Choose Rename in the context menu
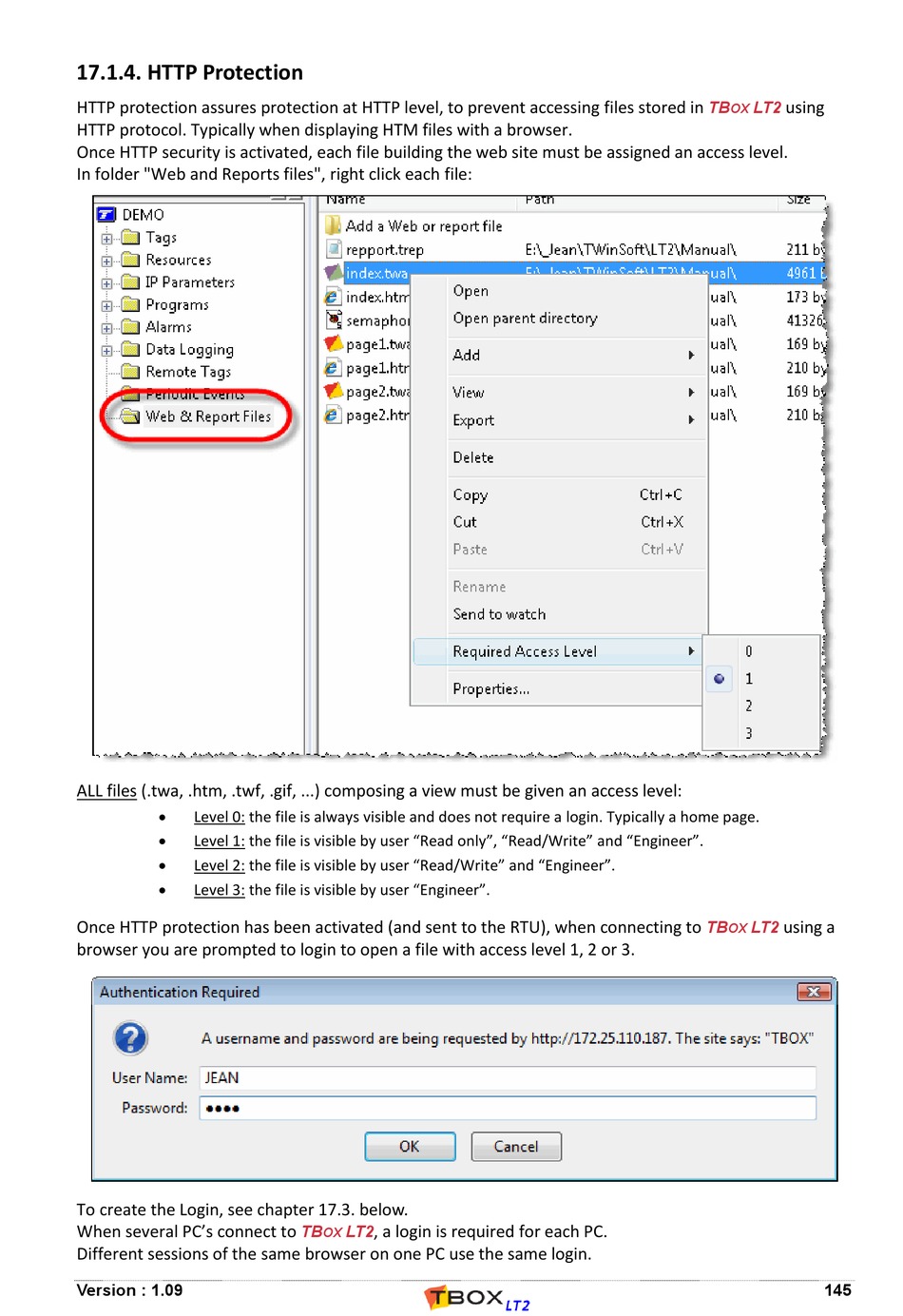This screenshot has height=1316, width=903. pyautogui.click(x=479, y=587)
